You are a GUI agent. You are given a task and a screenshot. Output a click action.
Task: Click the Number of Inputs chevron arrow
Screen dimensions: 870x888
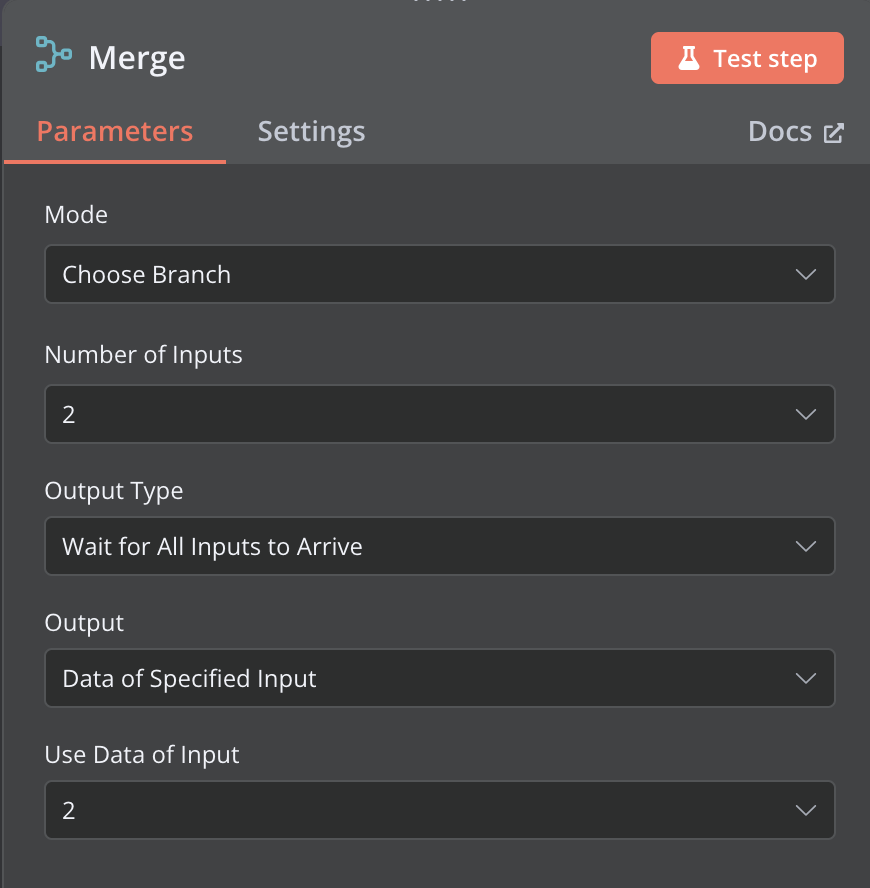point(805,415)
